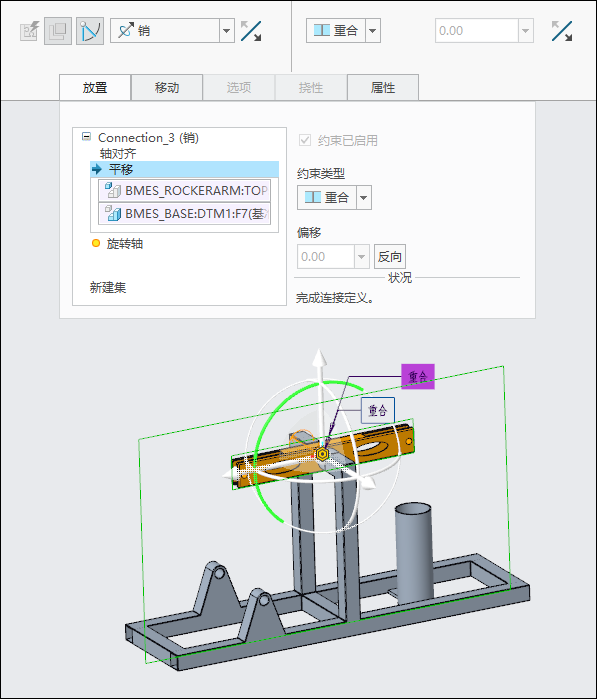
Task: Open the 属性 tab
Action: pyautogui.click(x=383, y=87)
